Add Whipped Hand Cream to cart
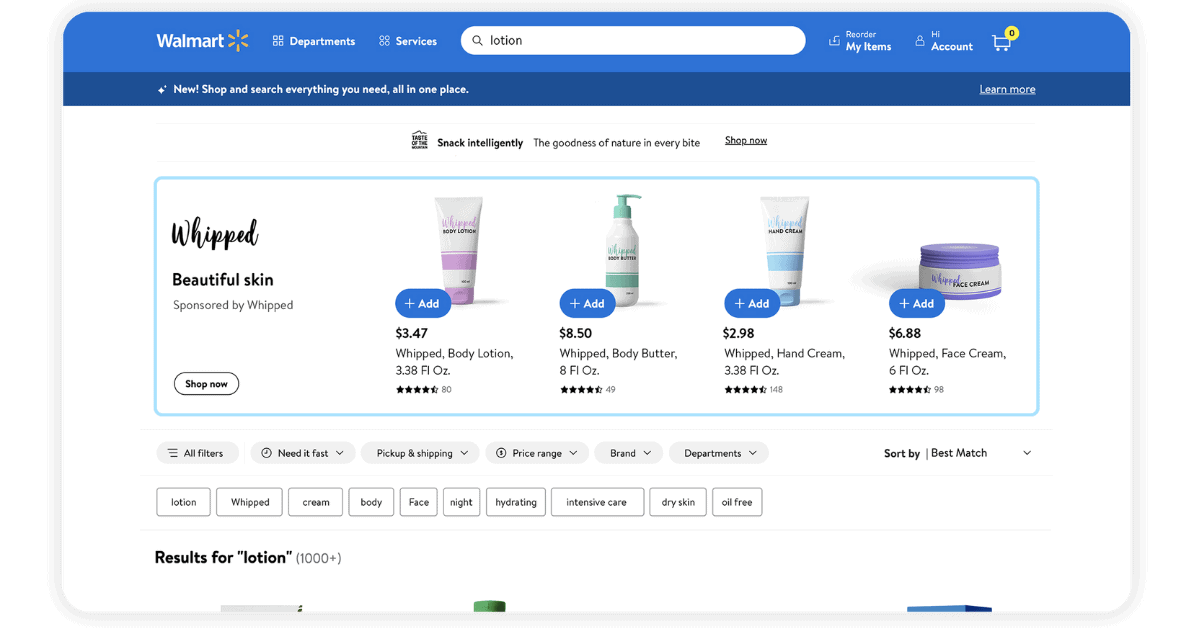Screen dimensions: 1200x628 (x=752, y=303)
